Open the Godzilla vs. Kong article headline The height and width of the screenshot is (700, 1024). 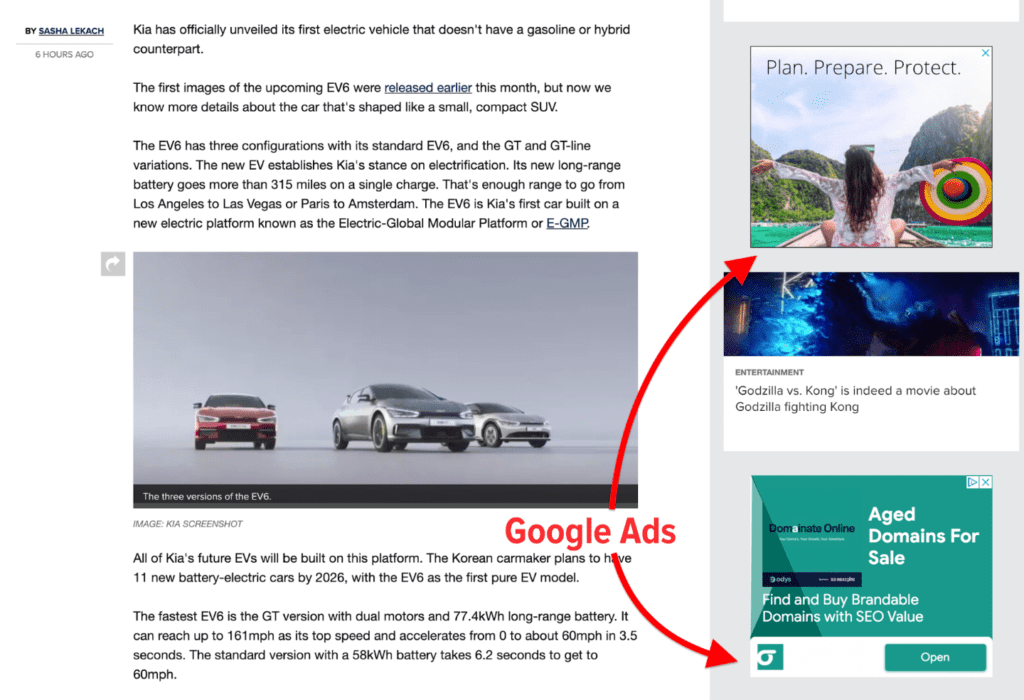click(855, 398)
